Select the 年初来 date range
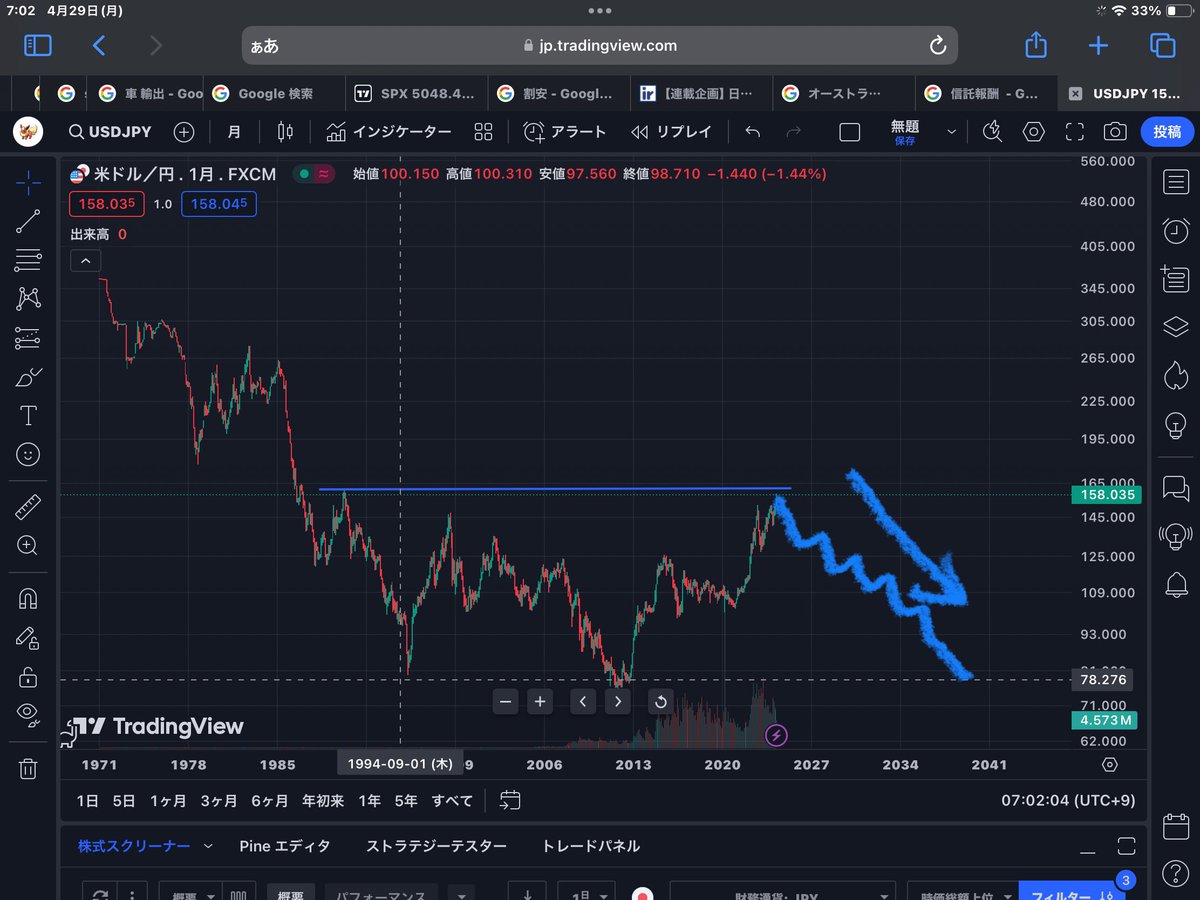 click(323, 800)
